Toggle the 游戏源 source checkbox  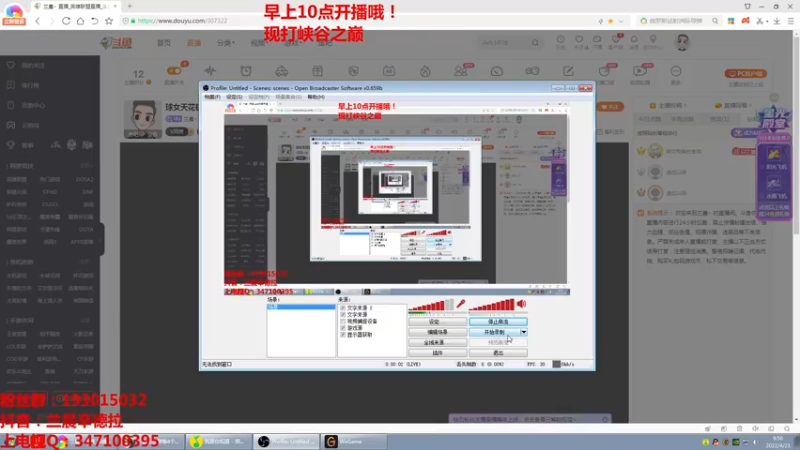343,328
